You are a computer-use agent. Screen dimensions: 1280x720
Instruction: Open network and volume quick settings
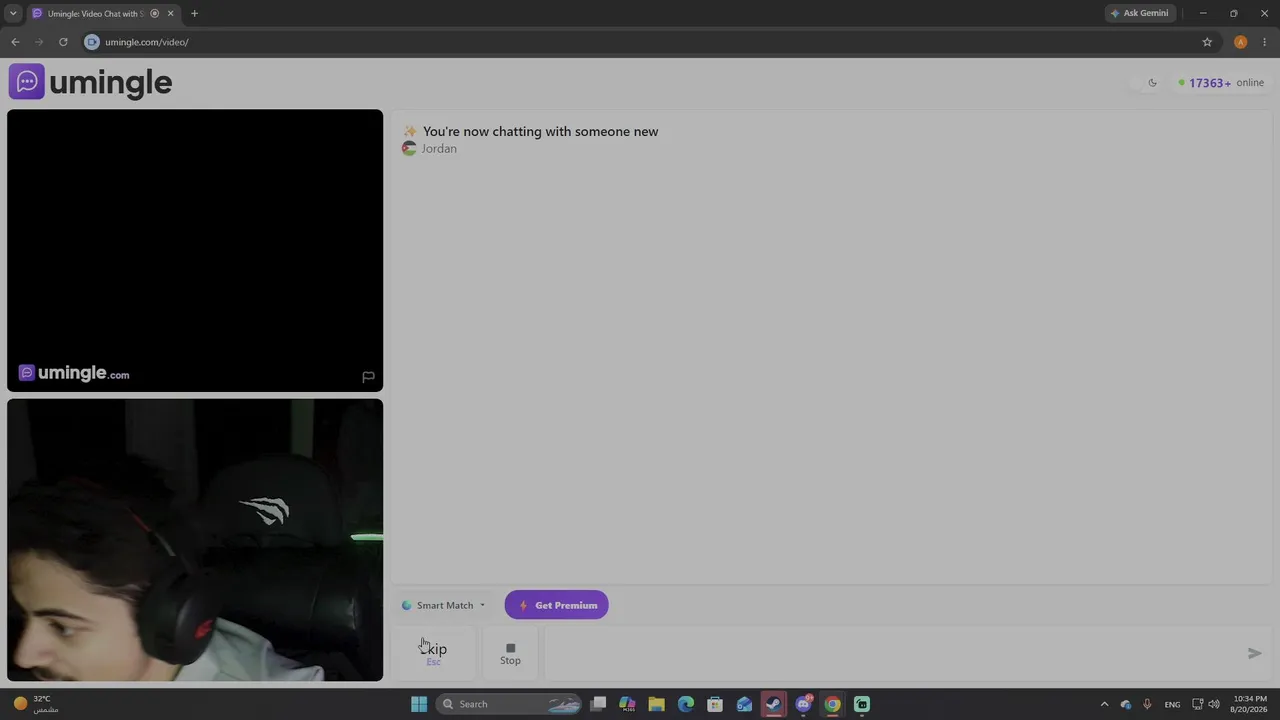(x=1205, y=704)
